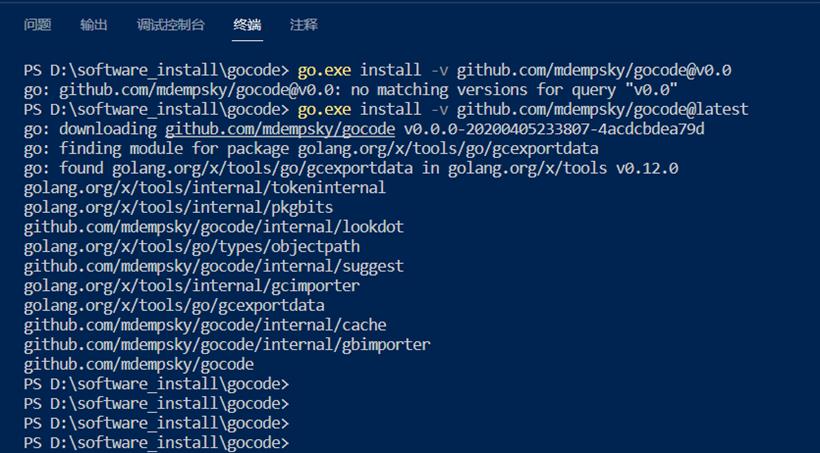This screenshot has width=820, height=453.
Task: Open the 问题 tab
Action: [x=37, y=25]
